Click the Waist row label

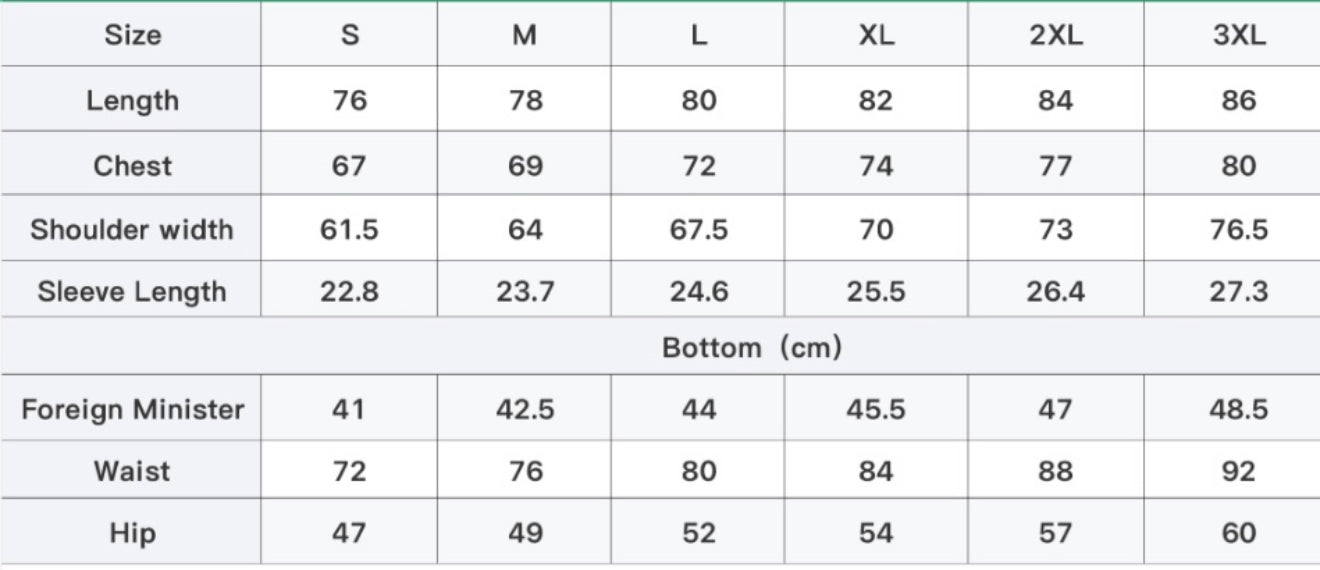click(132, 471)
